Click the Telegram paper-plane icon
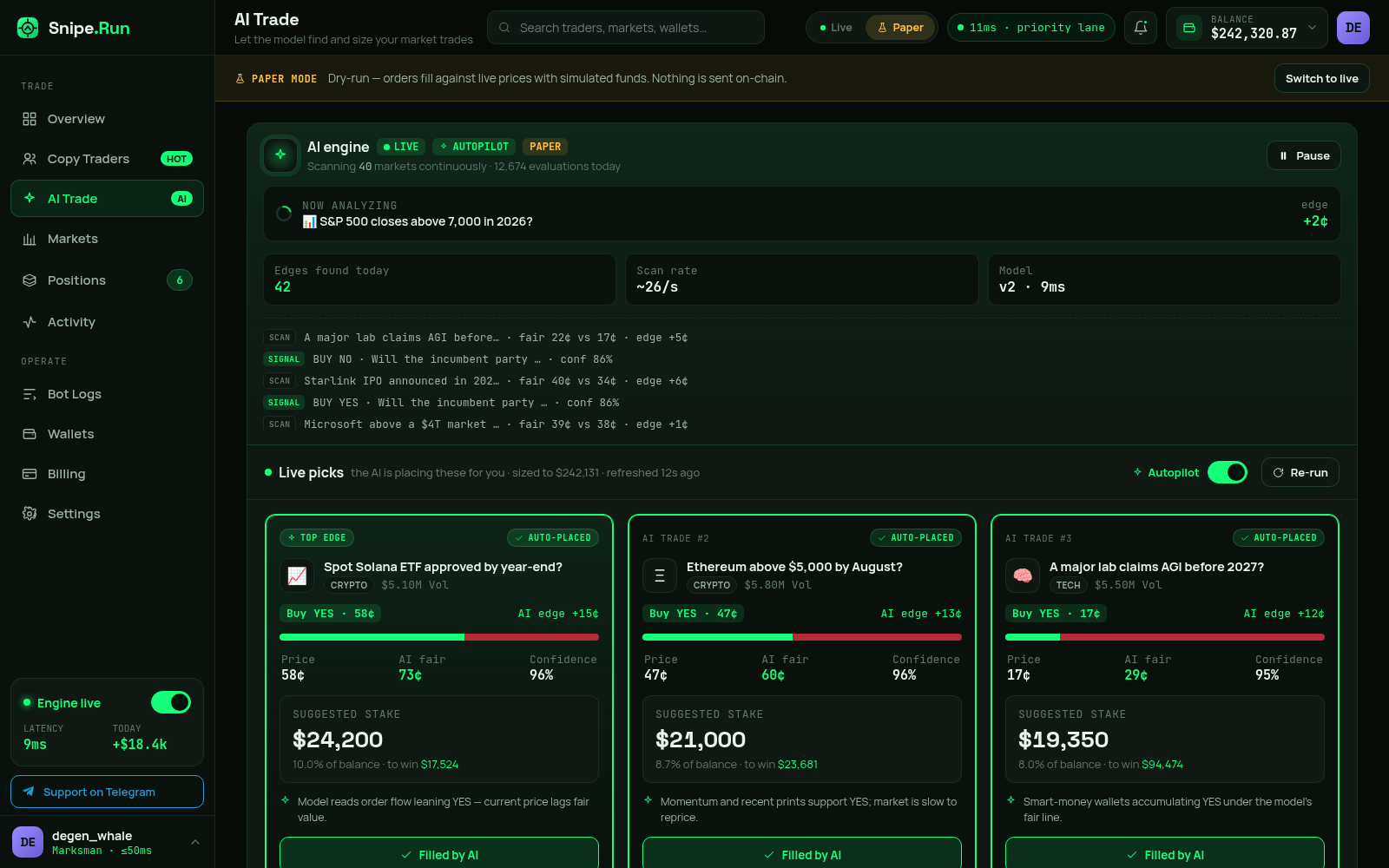1389x868 pixels. coord(29,792)
